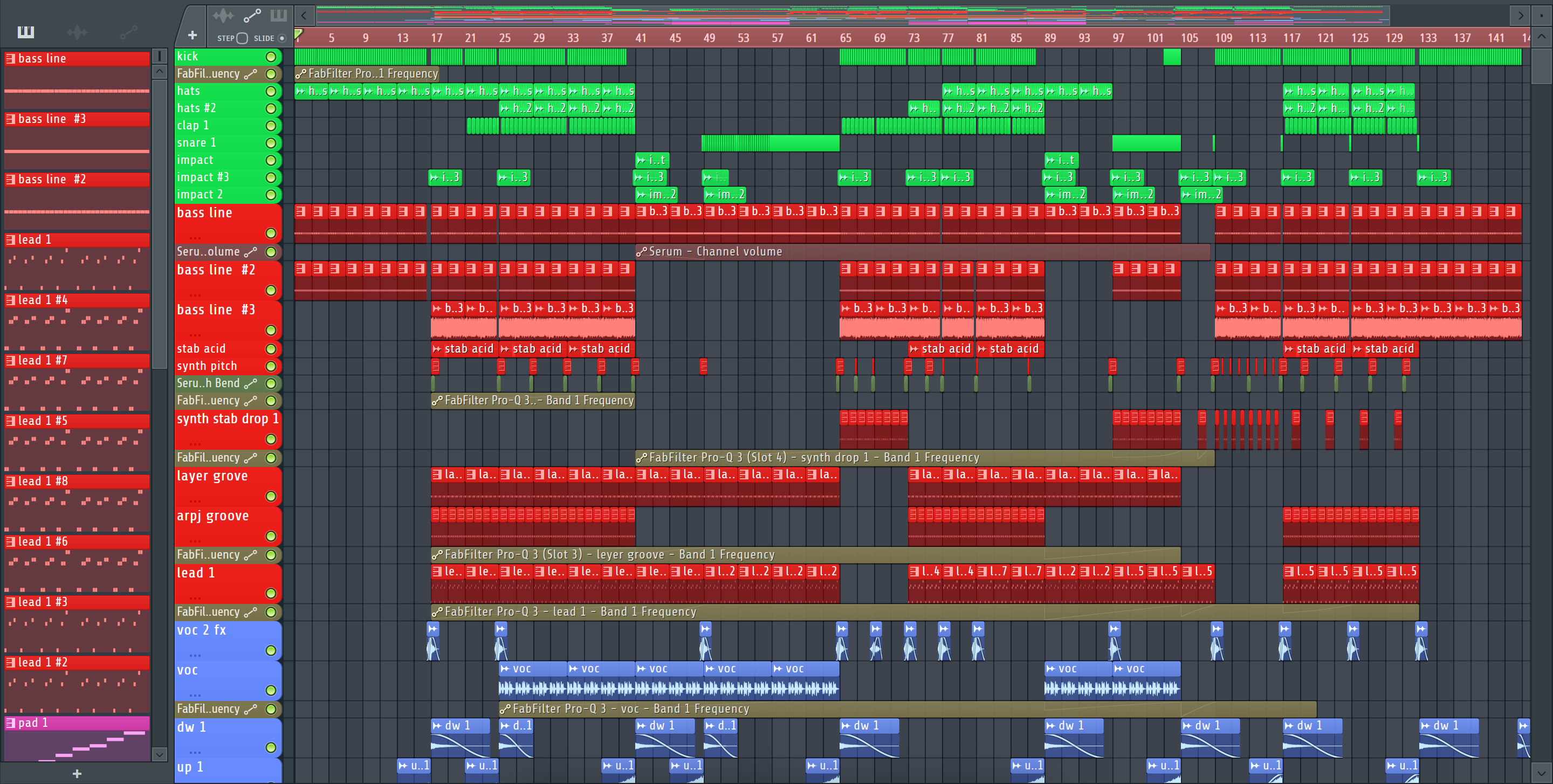Show audio clips in the picker panel
The height and width of the screenshot is (784, 1553).
77,32
